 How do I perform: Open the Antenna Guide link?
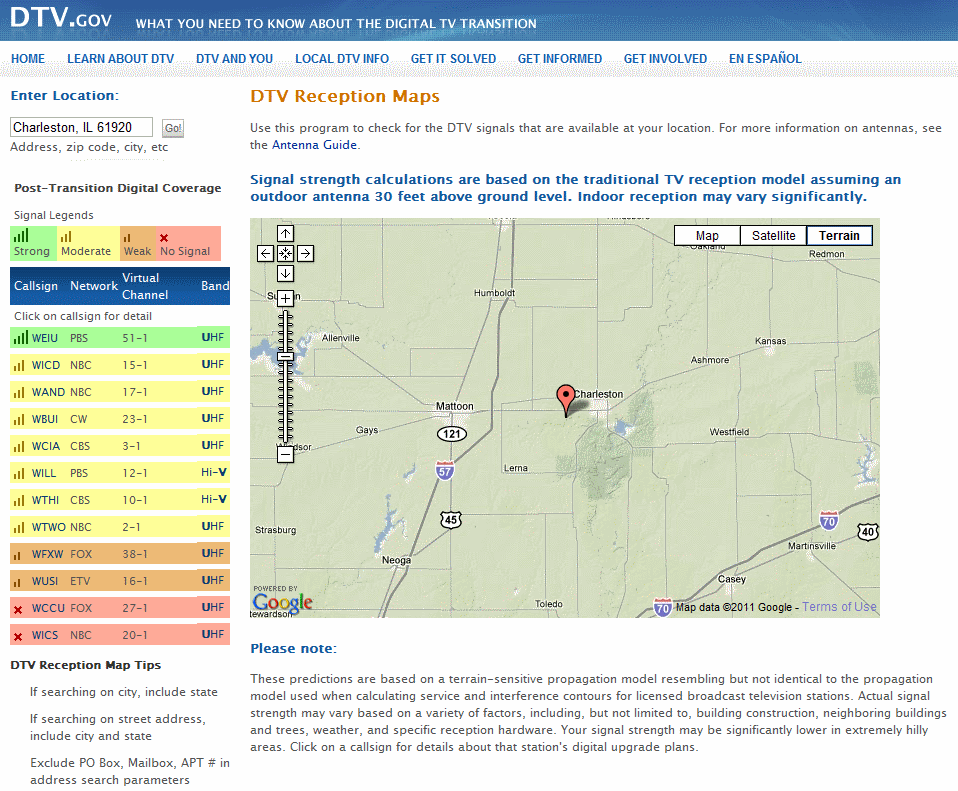point(314,145)
